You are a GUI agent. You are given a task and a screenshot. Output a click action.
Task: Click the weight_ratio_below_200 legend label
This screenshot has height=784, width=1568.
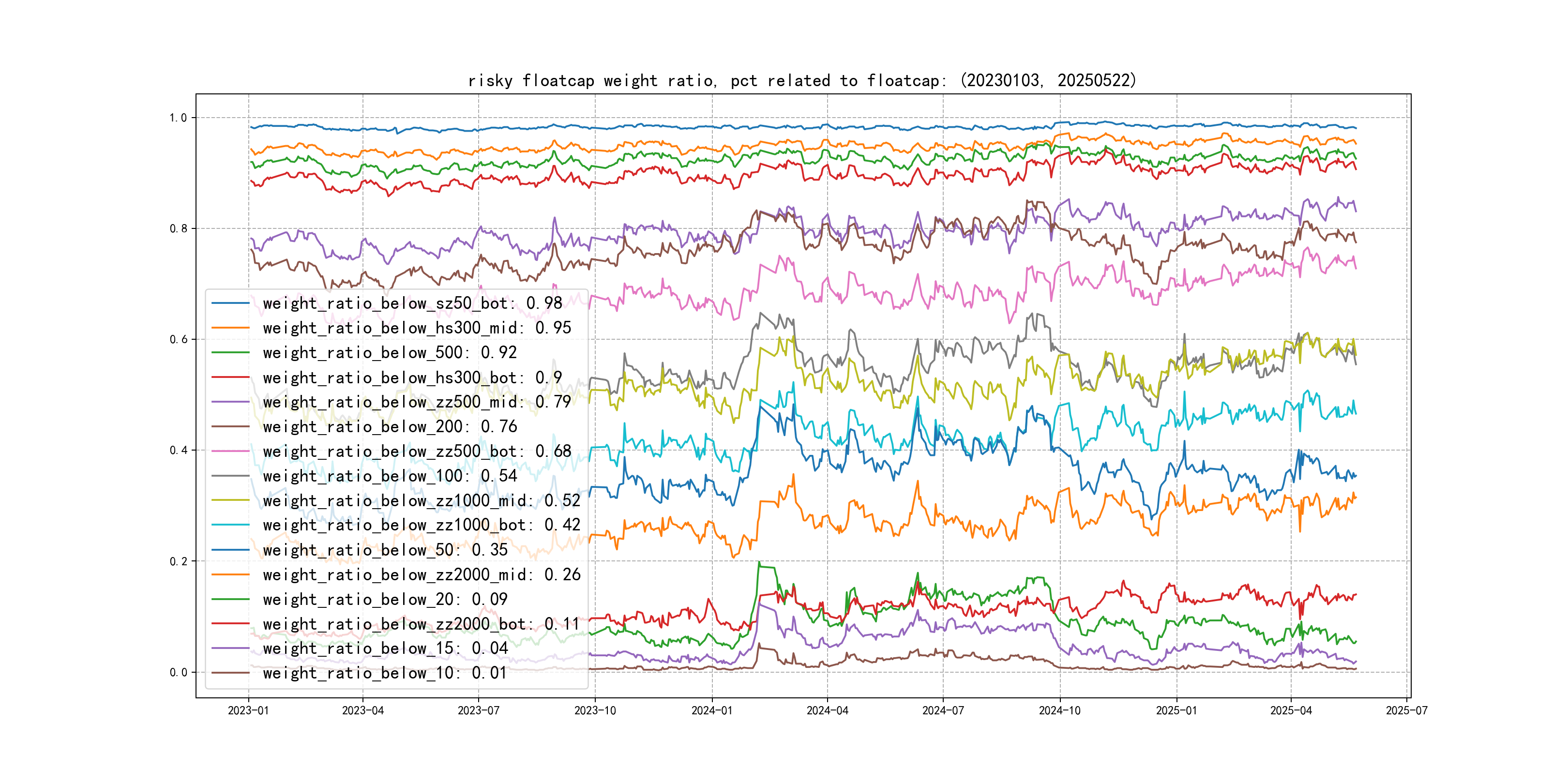pos(390,427)
